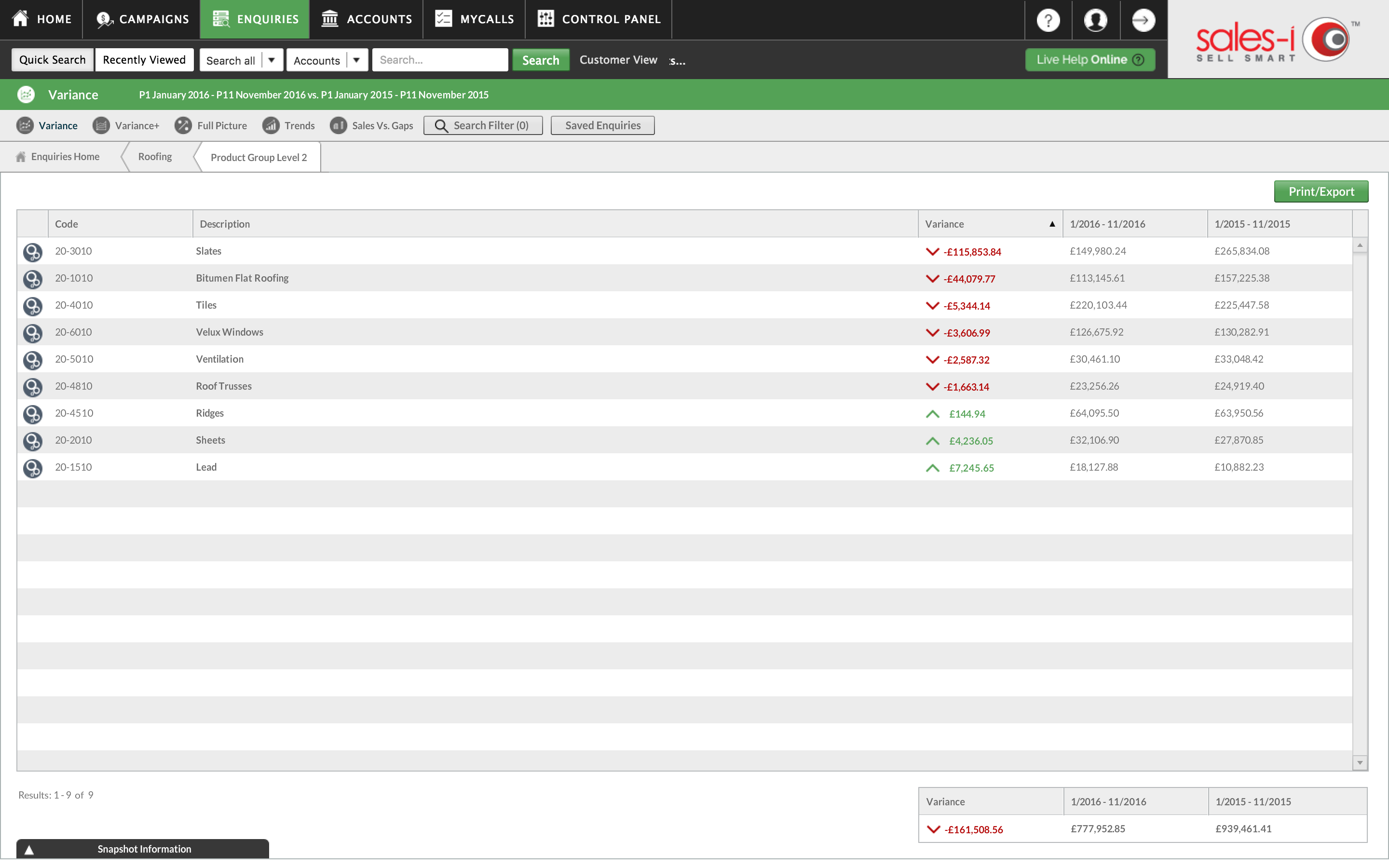Click drill-down icon for Lead row
1389x868 pixels.
[x=33, y=467]
